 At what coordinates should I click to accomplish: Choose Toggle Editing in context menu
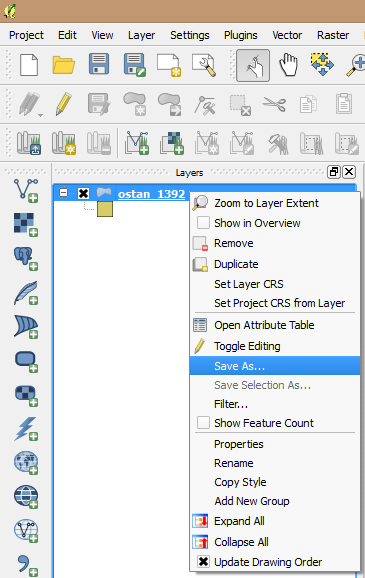pyautogui.click(x=275, y=346)
